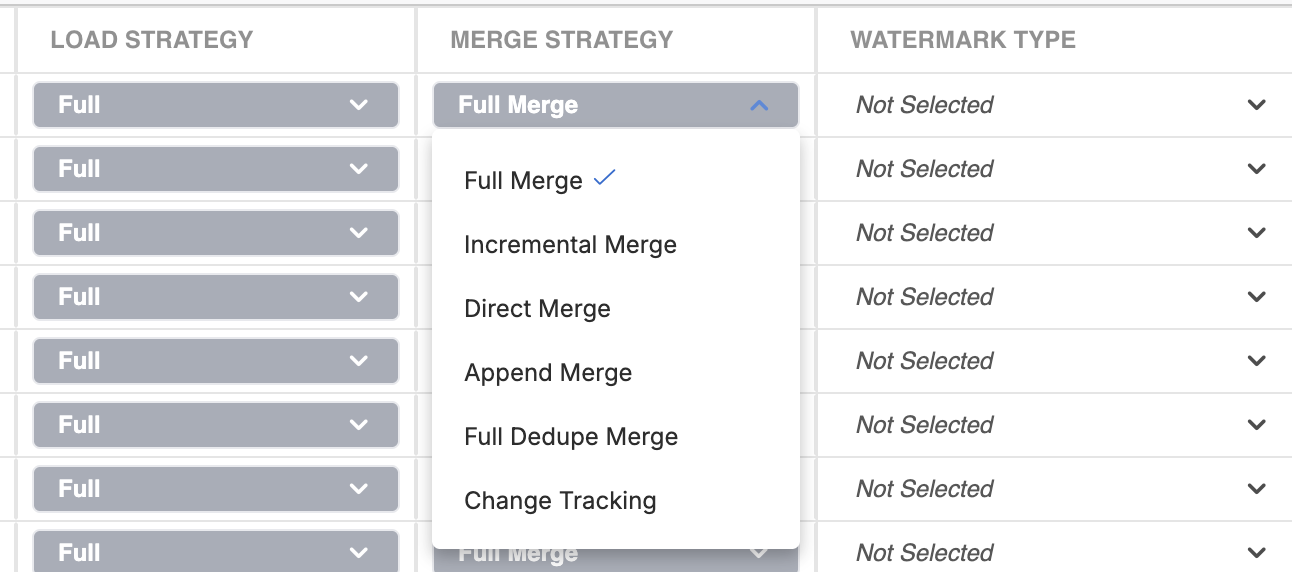The image size is (1292, 572).
Task: Select Full Dedupe Merge option
Action: 571,437
